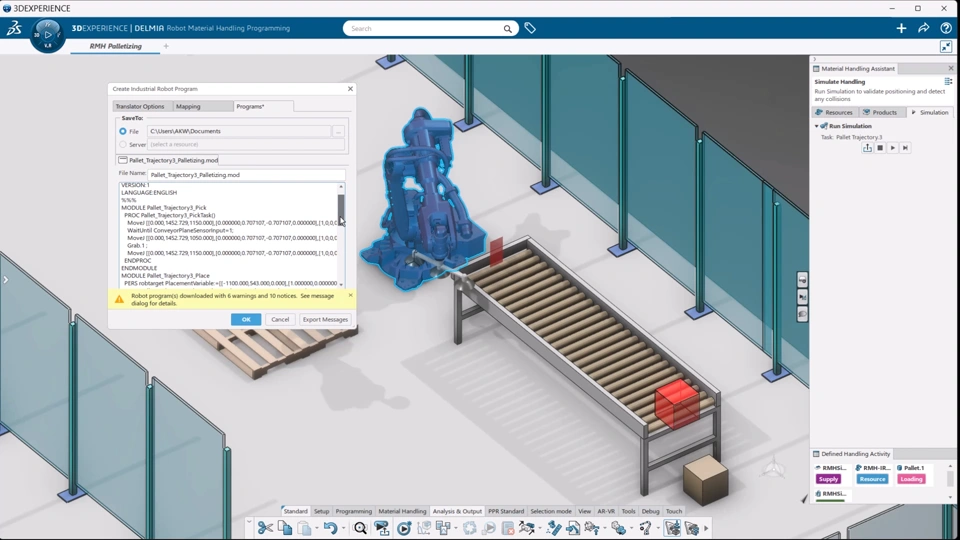Click the highlighted robot program icon
This screenshot has height=540, width=960.
[672, 528]
